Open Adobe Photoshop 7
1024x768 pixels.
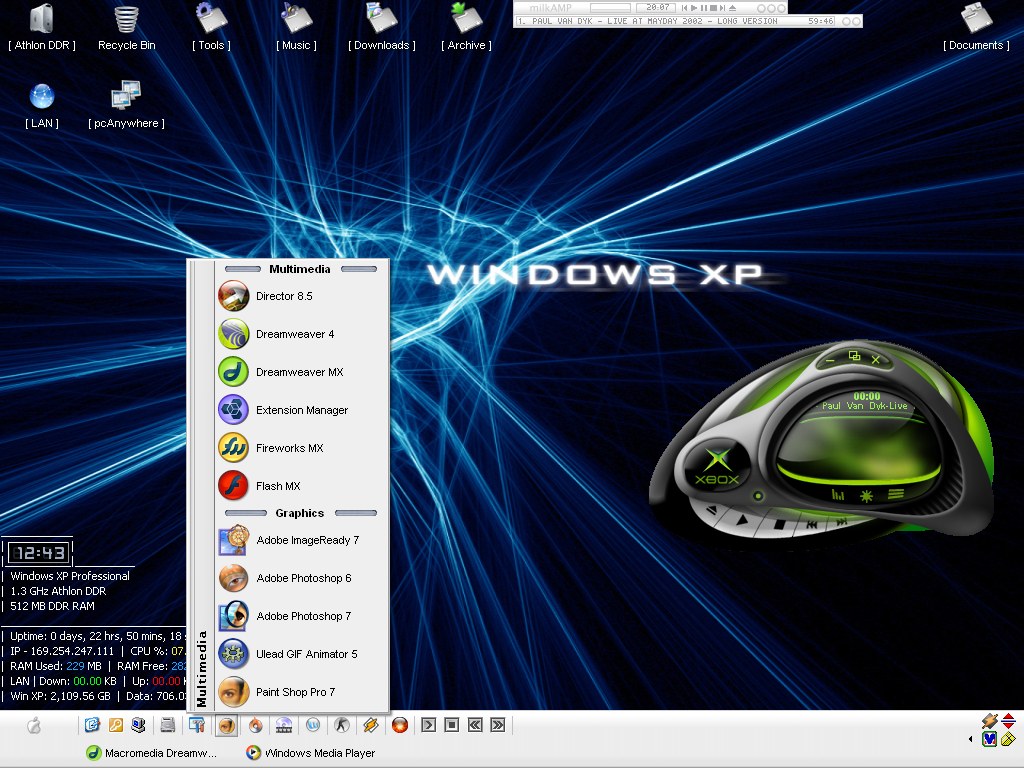point(303,616)
